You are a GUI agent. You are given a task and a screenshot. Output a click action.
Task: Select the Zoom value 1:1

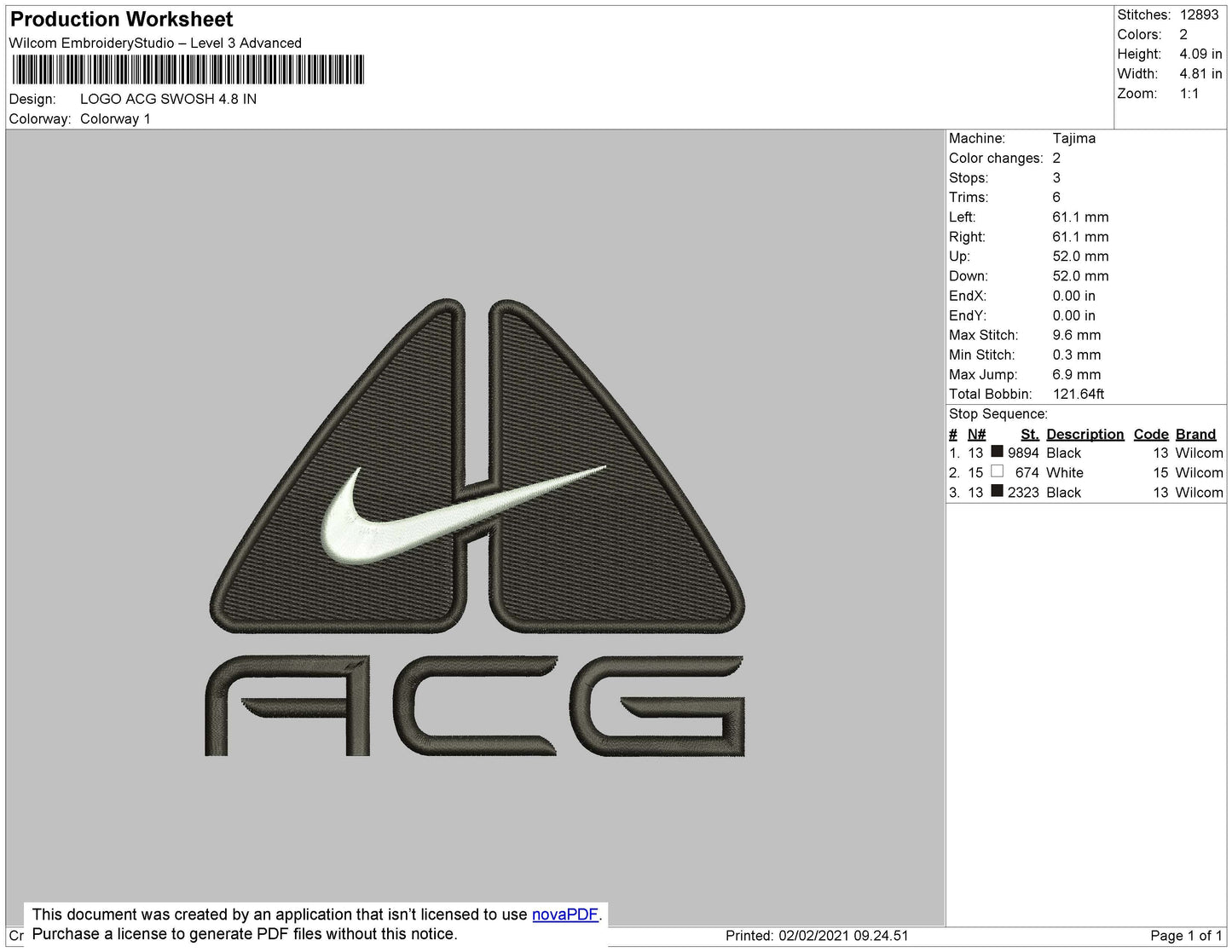[1189, 94]
